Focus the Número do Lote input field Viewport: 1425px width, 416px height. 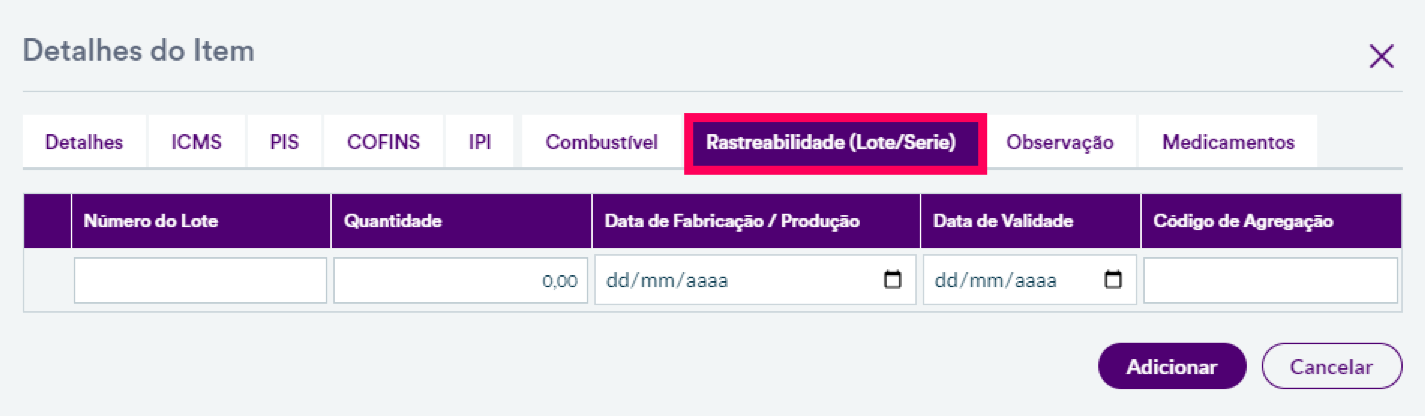click(200, 281)
